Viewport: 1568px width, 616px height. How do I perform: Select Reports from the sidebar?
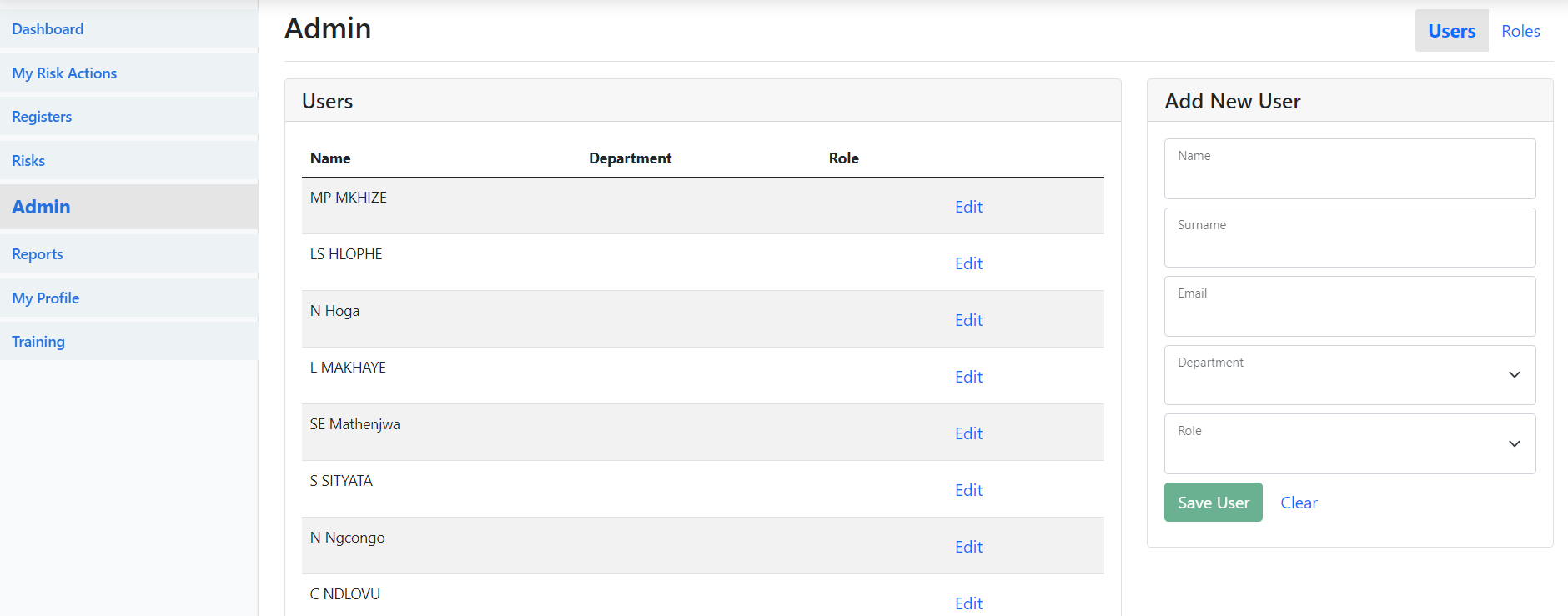click(x=38, y=254)
